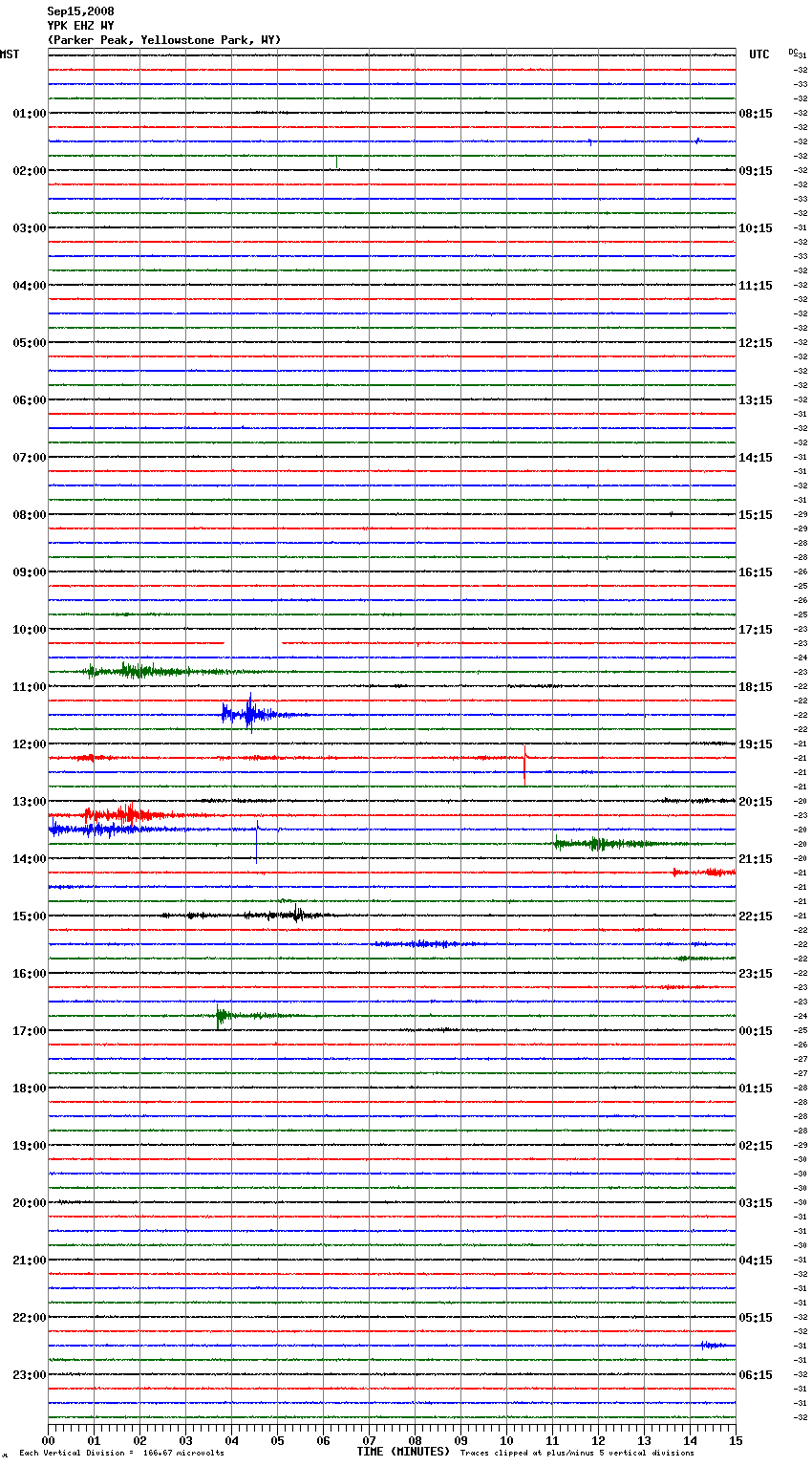Click the 22:00 MST time label
Viewport: 812px width, 1466px height.
29,1318
